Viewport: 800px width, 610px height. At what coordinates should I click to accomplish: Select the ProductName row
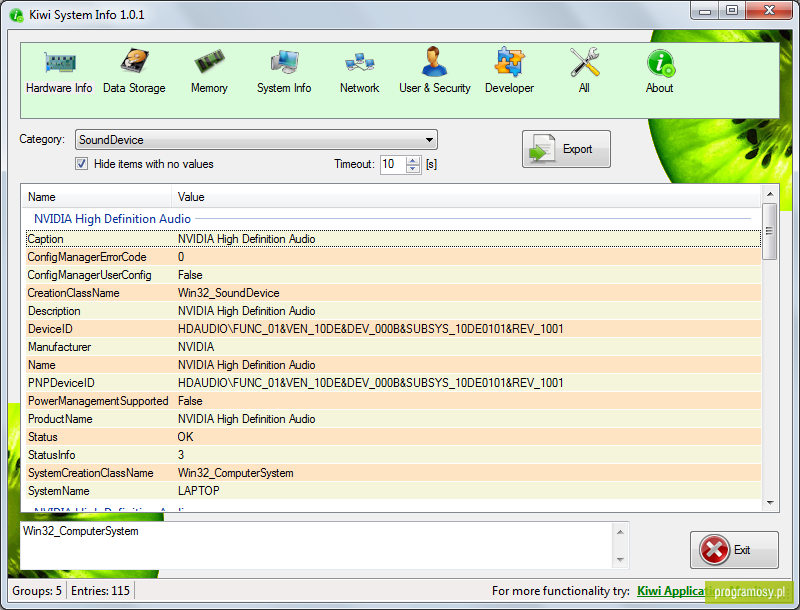[x=393, y=419]
